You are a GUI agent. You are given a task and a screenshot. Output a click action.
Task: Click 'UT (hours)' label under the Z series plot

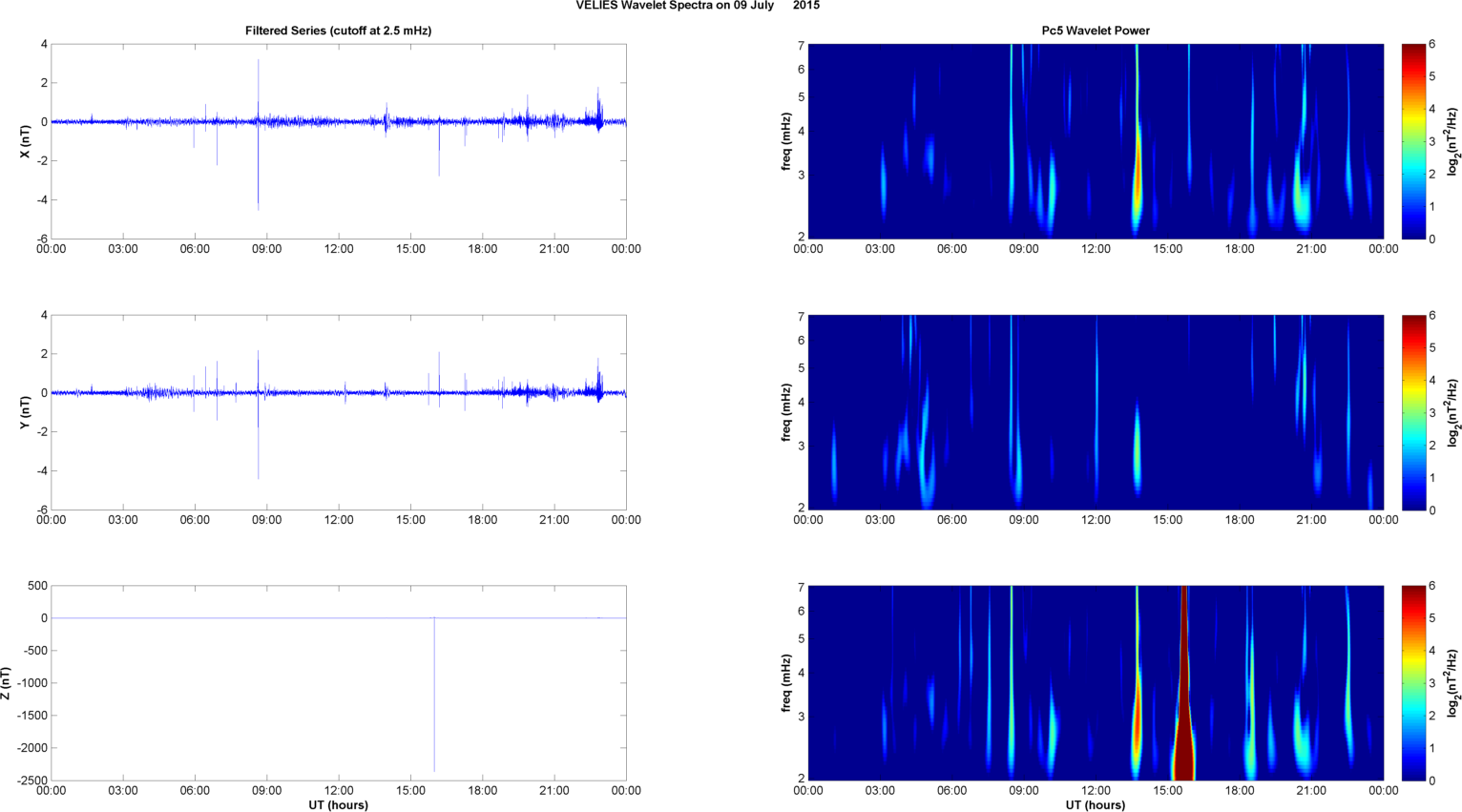coord(339,805)
